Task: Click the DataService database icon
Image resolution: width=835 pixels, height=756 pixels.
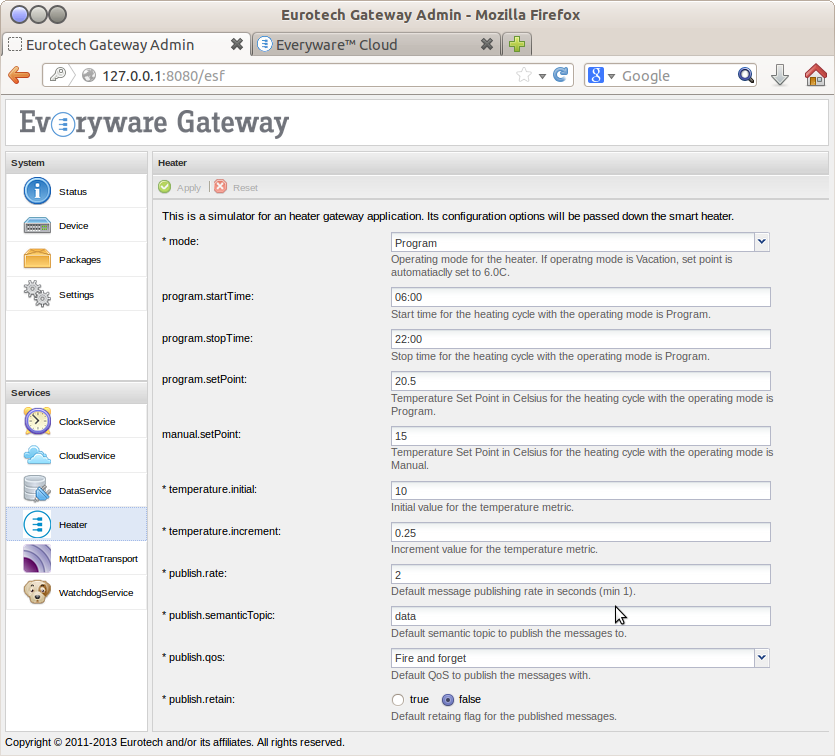Action: point(37,489)
